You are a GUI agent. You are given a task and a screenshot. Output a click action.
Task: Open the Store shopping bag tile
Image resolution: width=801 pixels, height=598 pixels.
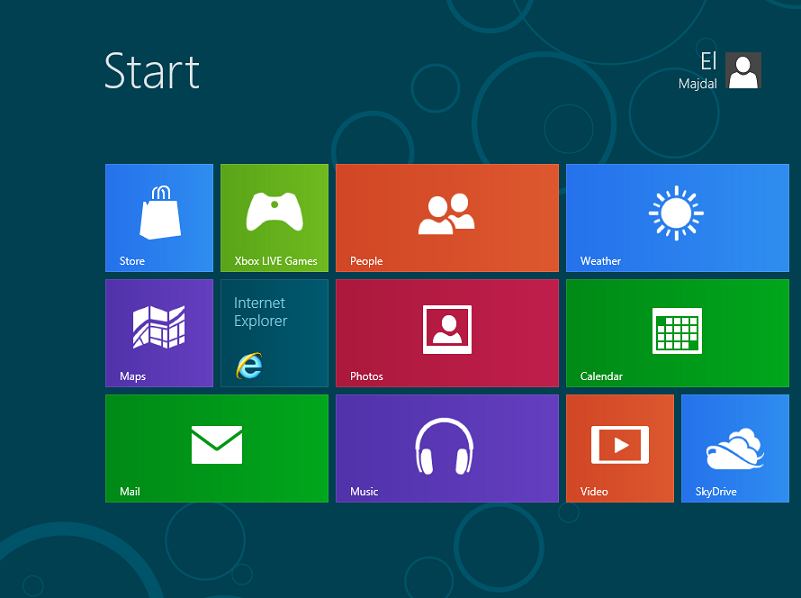[x=159, y=217]
